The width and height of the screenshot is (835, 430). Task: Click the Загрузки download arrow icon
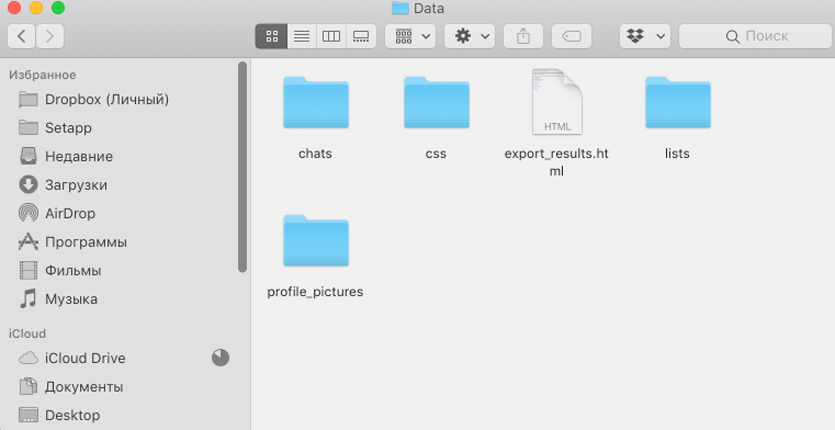point(28,185)
